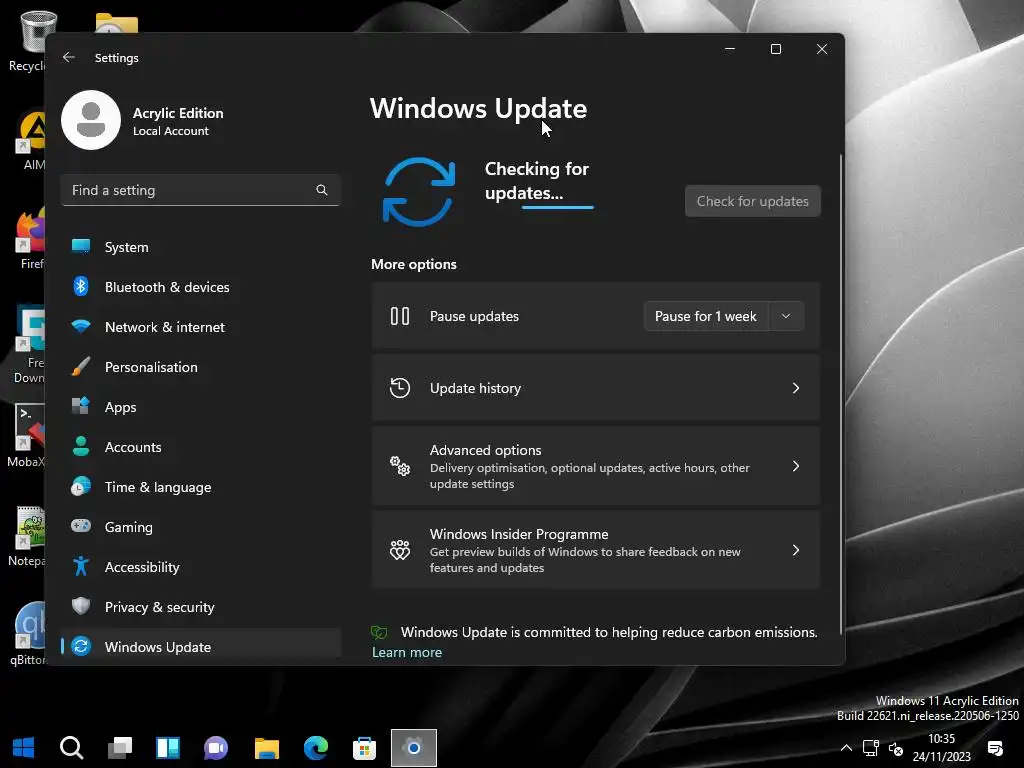The height and width of the screenshot is (768, 1024).
Task: Select System in the settings sidebar
Action: pyautogui.click(x=200, y=247)
